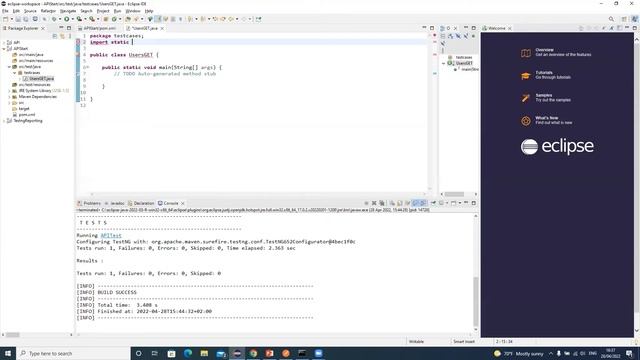The height and width of the screenshot is (360, 640).
Task: Expand the API project node
Action: click(4, 42)
